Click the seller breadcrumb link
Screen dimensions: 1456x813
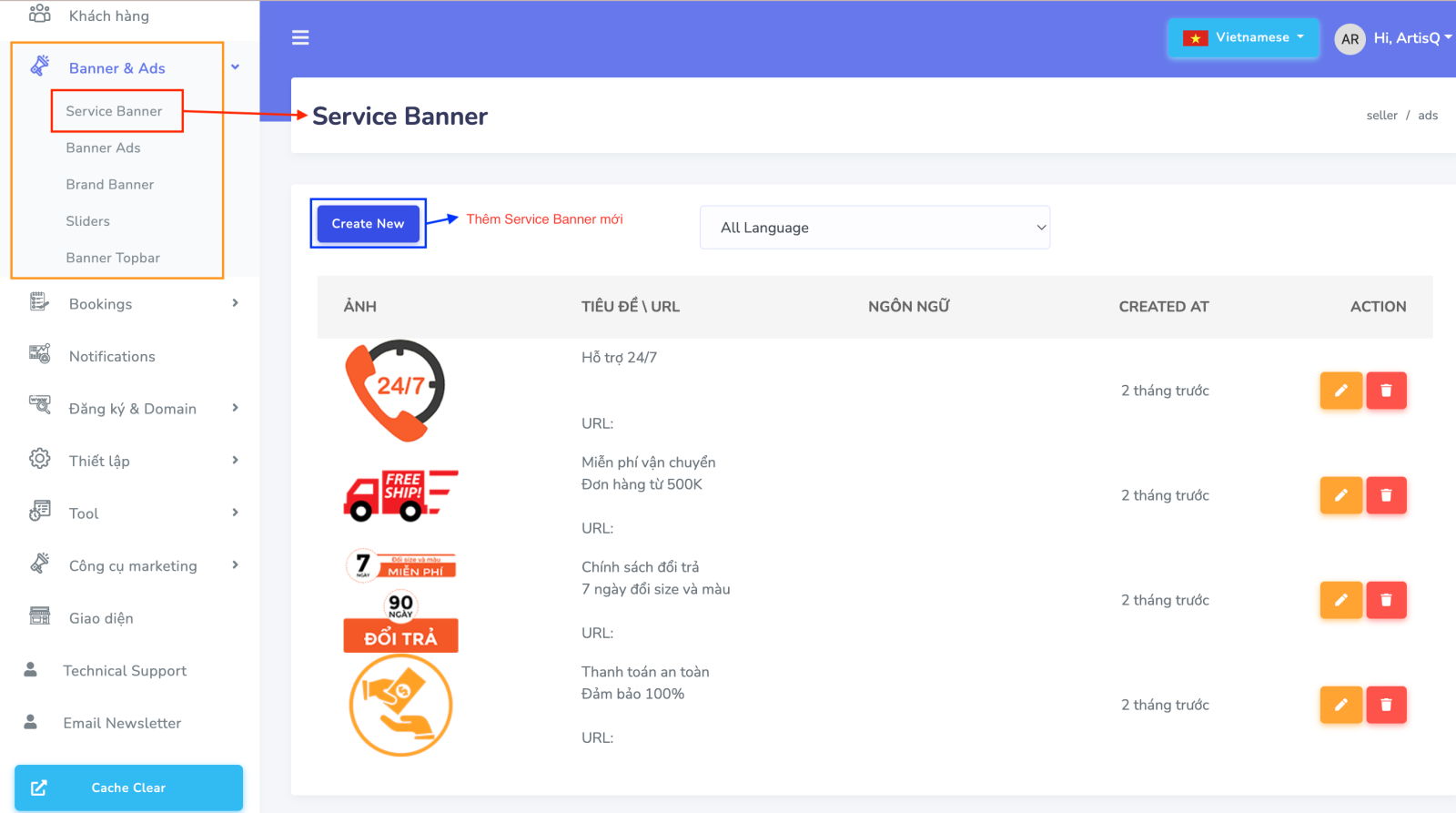coord(1381,116)
